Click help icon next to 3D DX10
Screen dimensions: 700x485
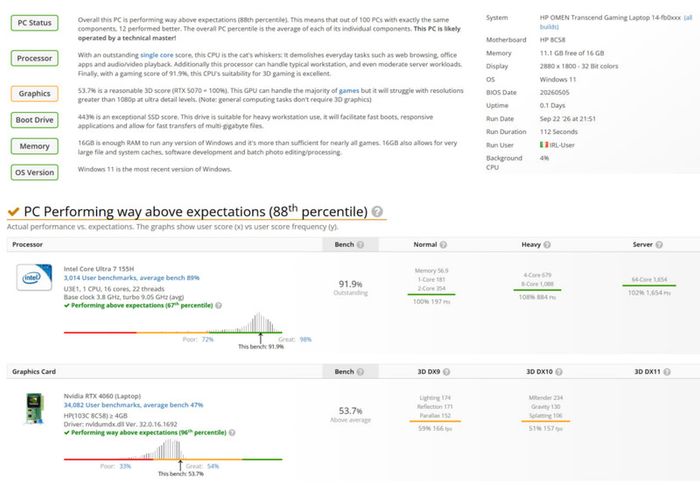[559, 372]
